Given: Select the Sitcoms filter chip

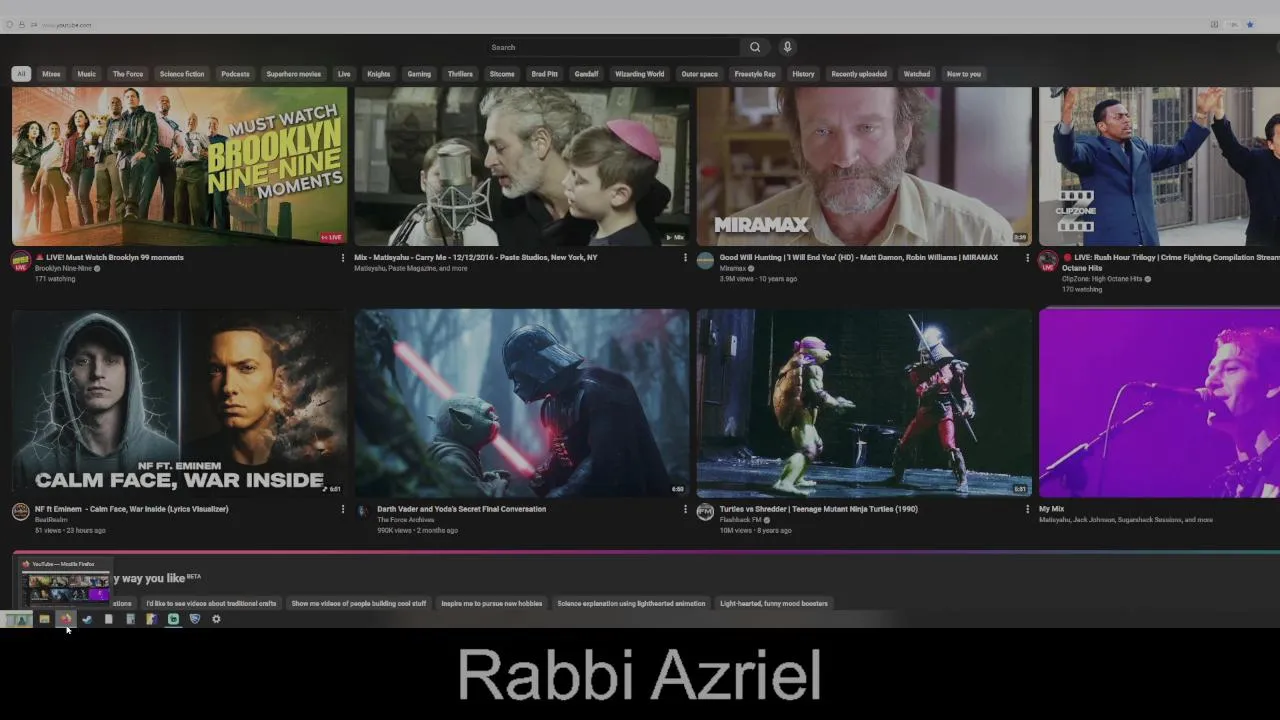Looking at the screenshot, I should [x=502, y=74].
